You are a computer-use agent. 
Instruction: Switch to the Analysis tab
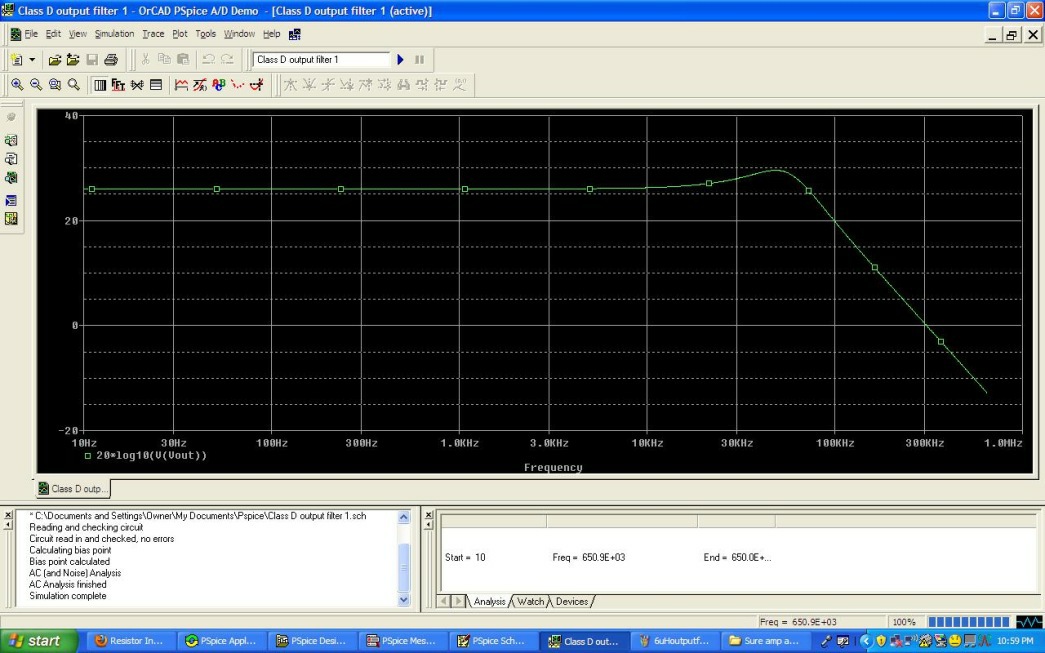(489, 601)
